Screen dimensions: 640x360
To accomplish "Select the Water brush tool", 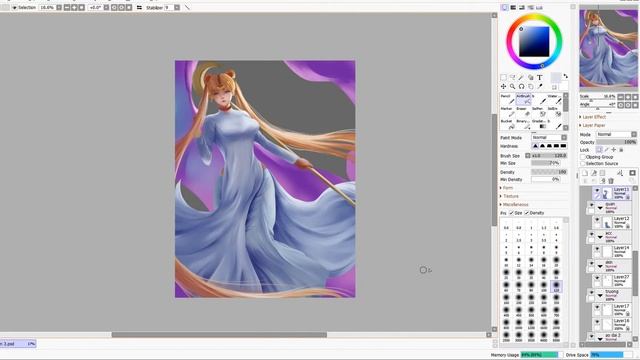I will pyautogui.click(x=554, y=99).
